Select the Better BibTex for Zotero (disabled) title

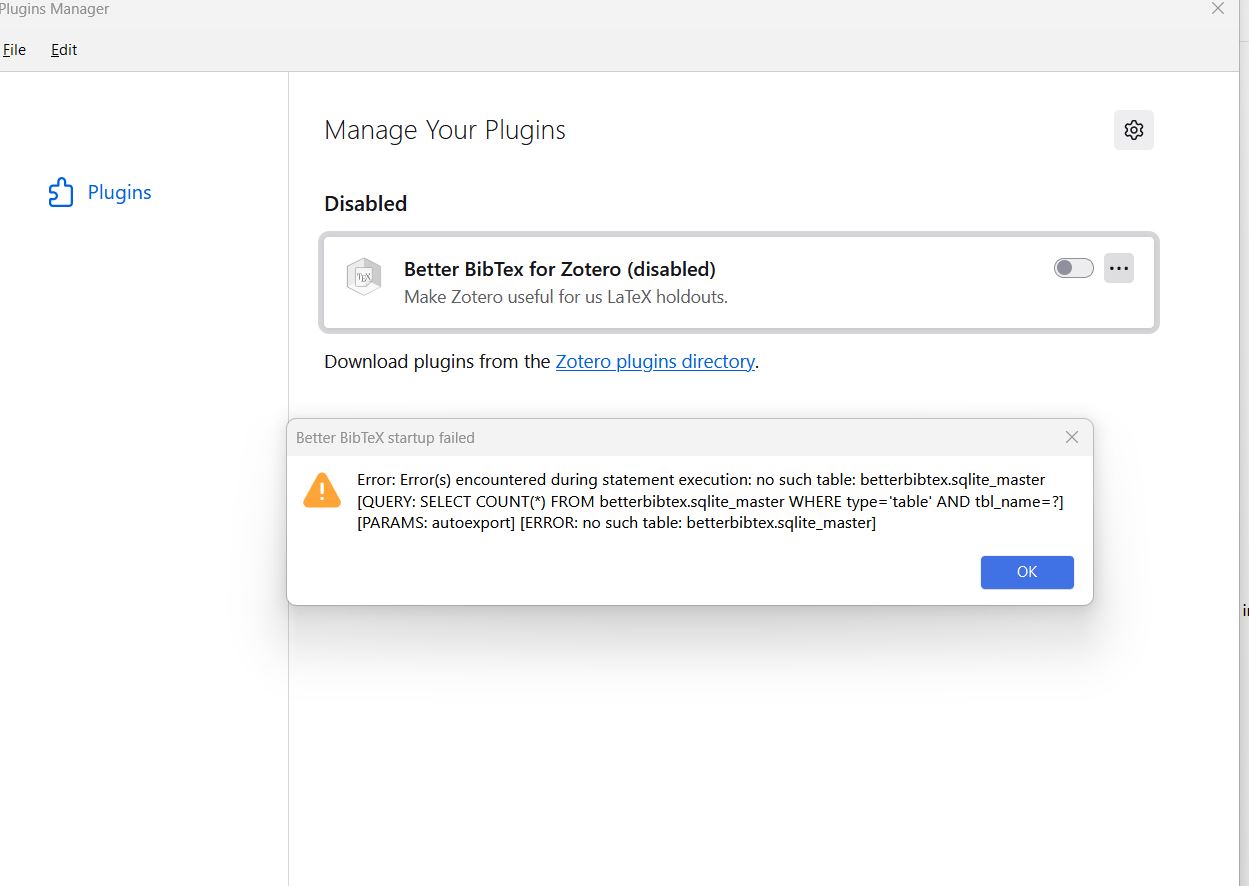(x=560, y=269)
